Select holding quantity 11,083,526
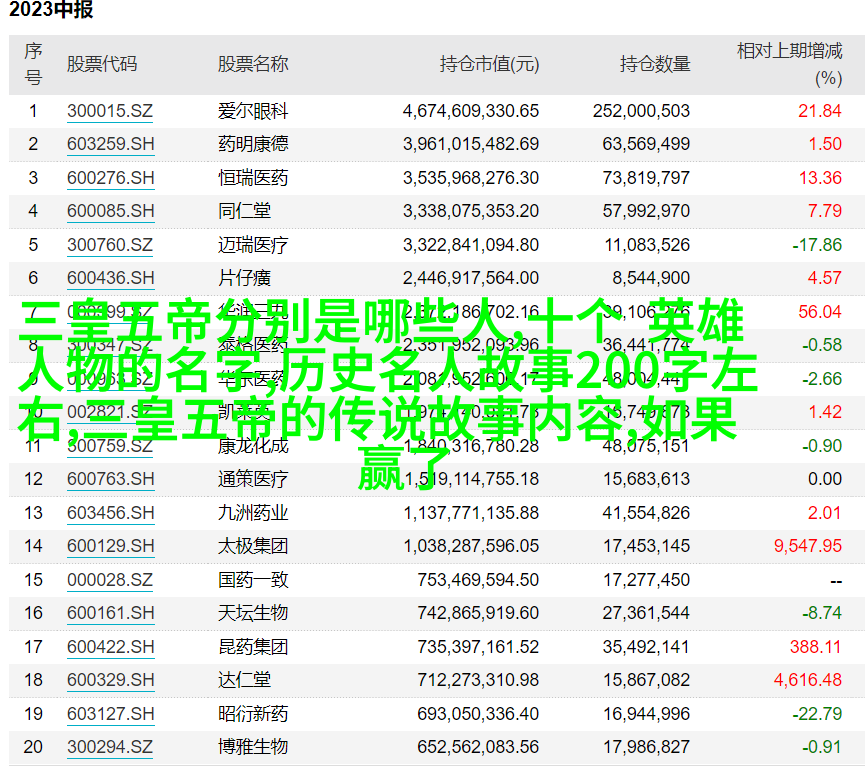This screenshot has width=865, height=776. (x=647, y=245)
